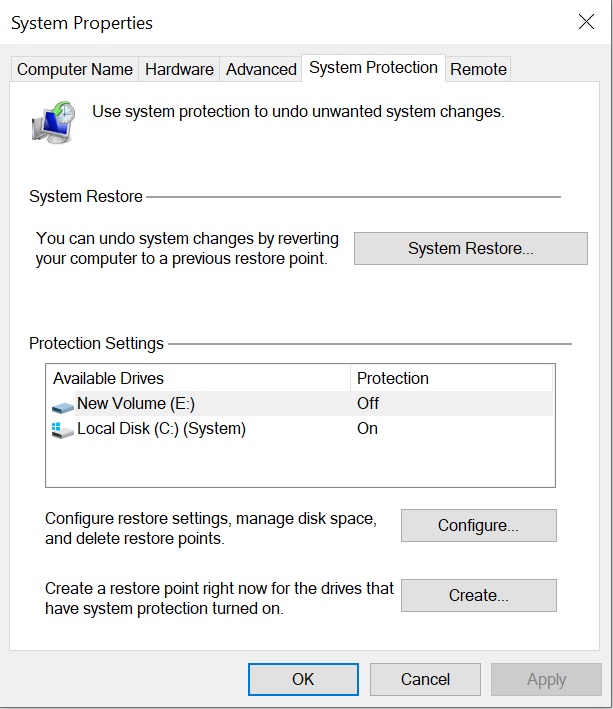Go to the Advanced tab
Screen dimensions: 613x709
point(261,69)
